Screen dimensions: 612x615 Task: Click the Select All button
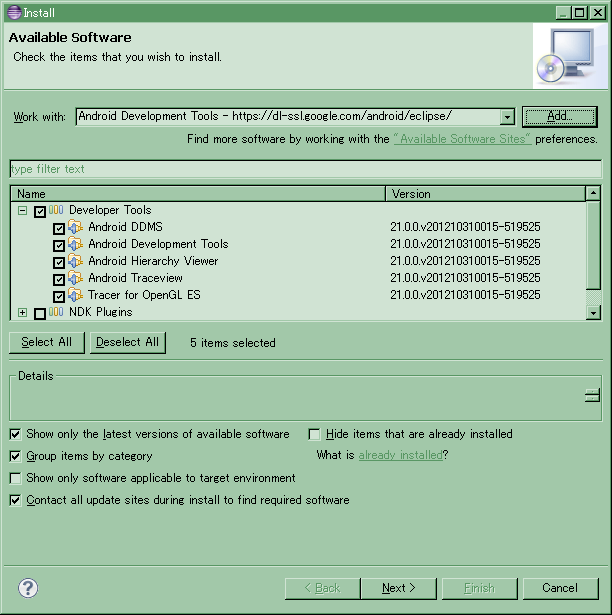coord(47,342)
